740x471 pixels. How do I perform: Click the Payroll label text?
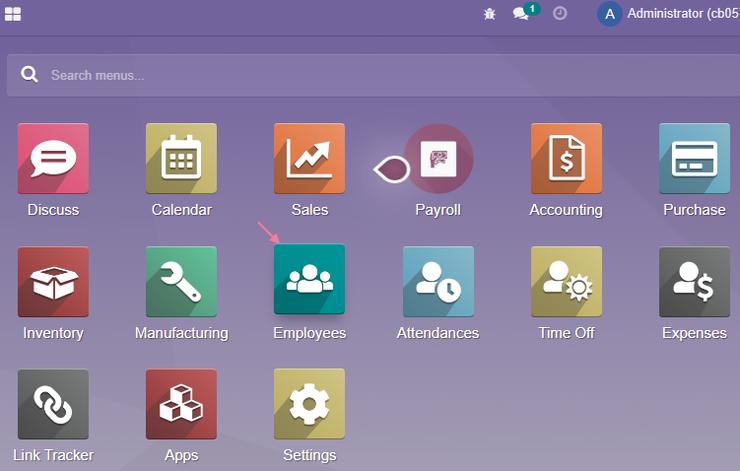pyautogui.click(x=438, y=210)
